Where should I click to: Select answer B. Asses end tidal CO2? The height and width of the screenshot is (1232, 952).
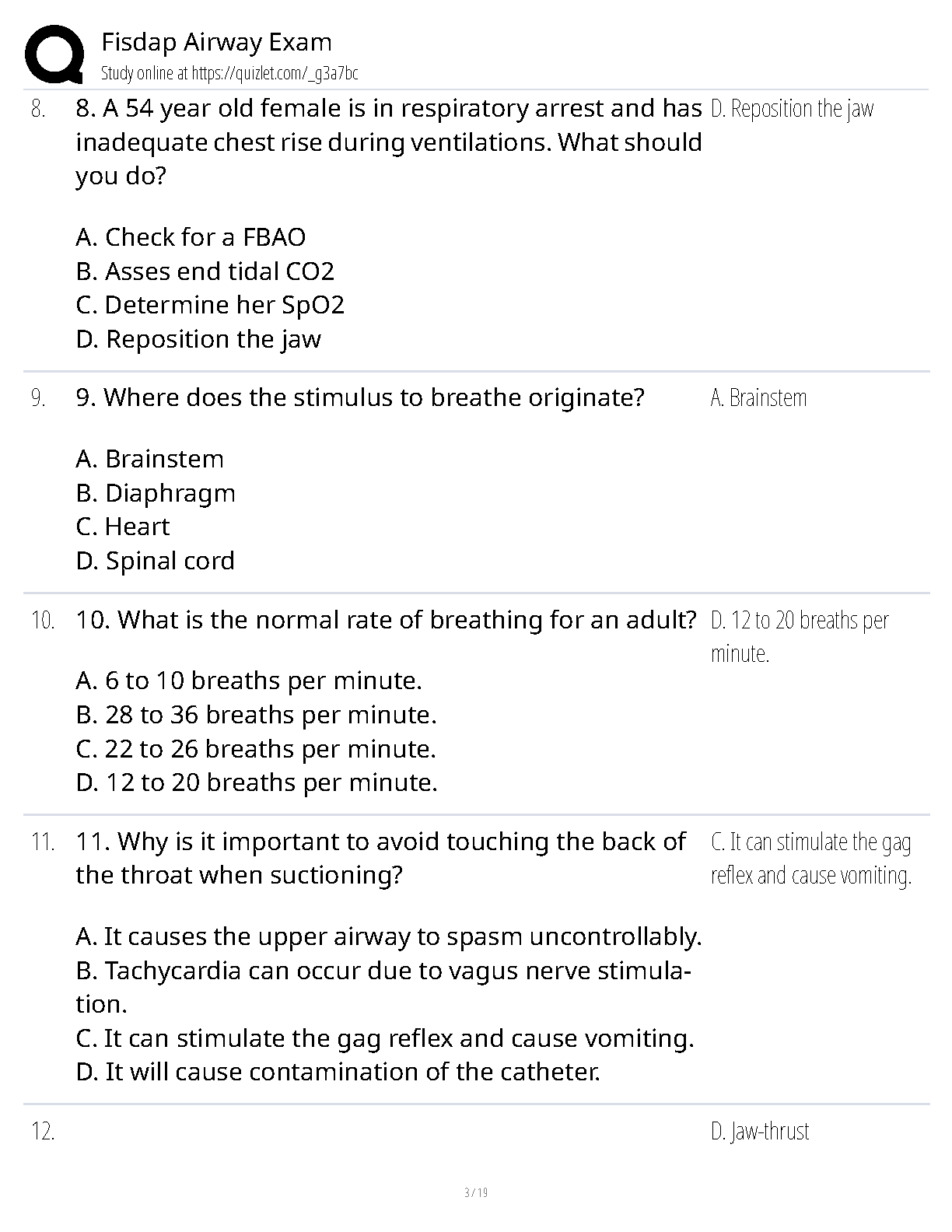click(x=205, y=271)
